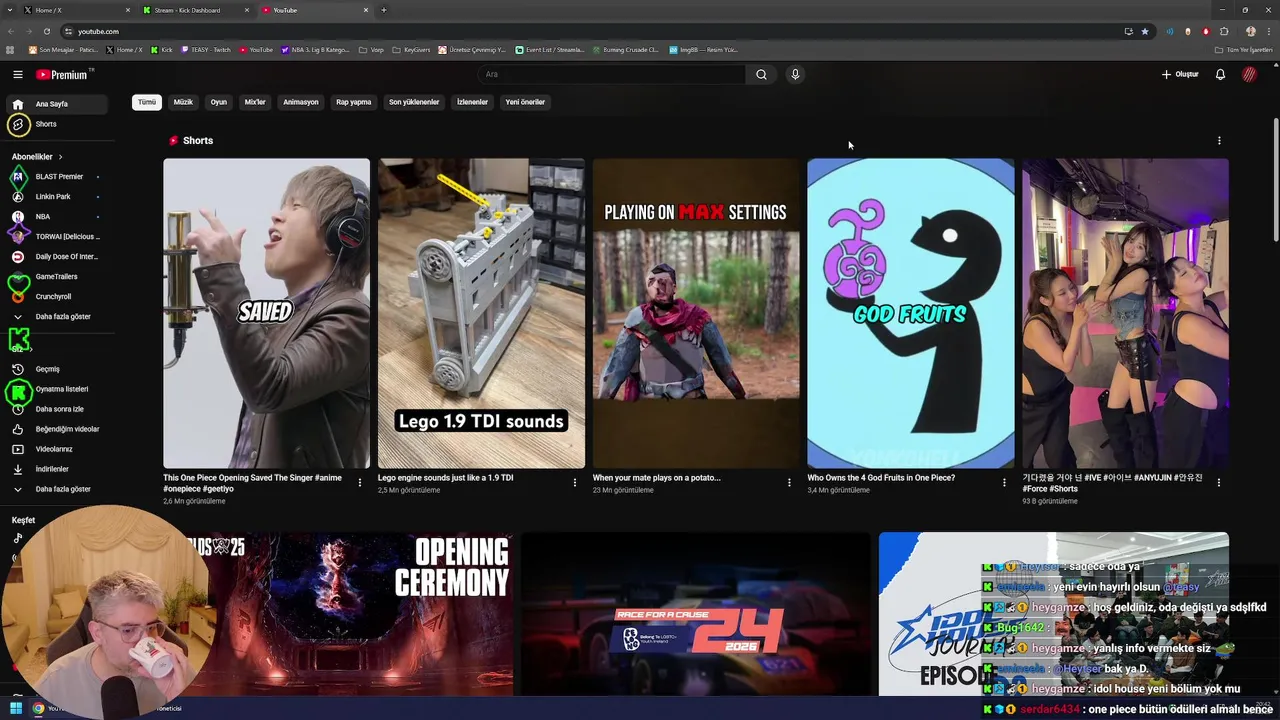Play the Lego 1.9 TDI sounds short

[x=481, y=313]
